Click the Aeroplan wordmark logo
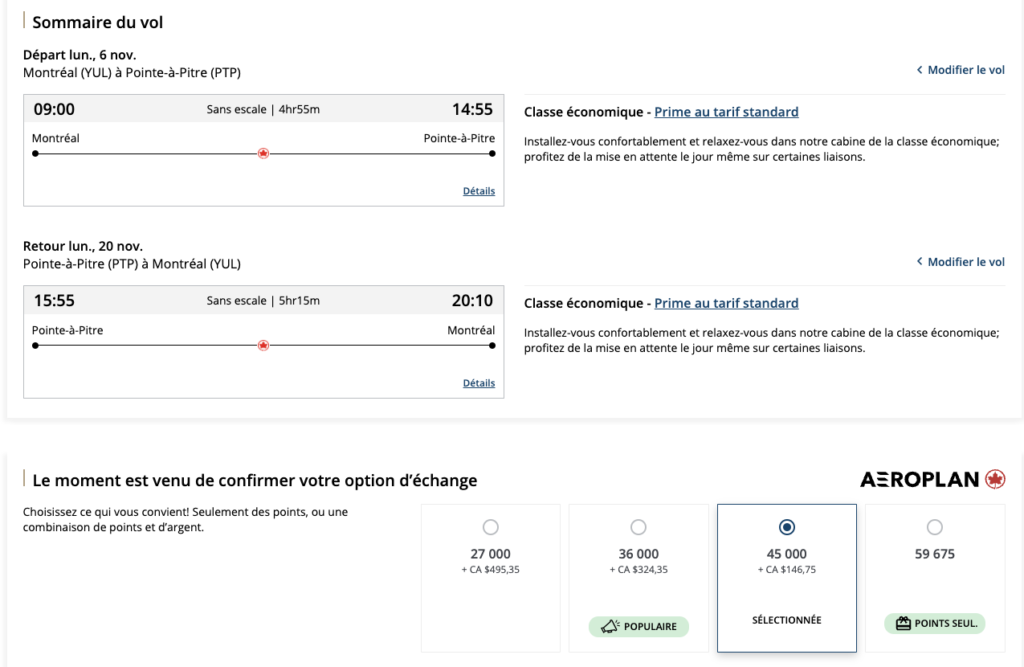The image size is (1024, 667). pos(919,480)
